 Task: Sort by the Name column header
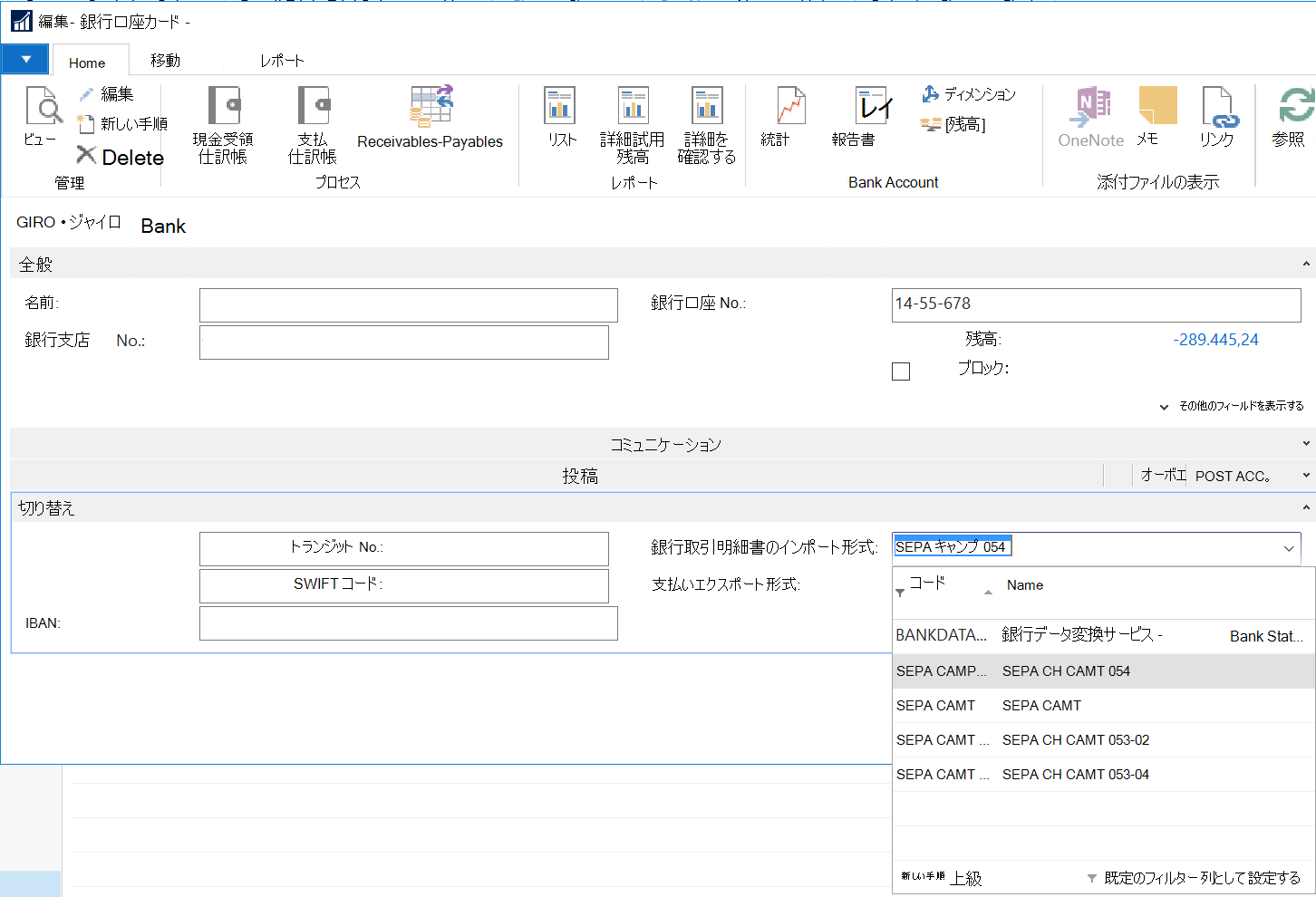(x=1025, y=585)
